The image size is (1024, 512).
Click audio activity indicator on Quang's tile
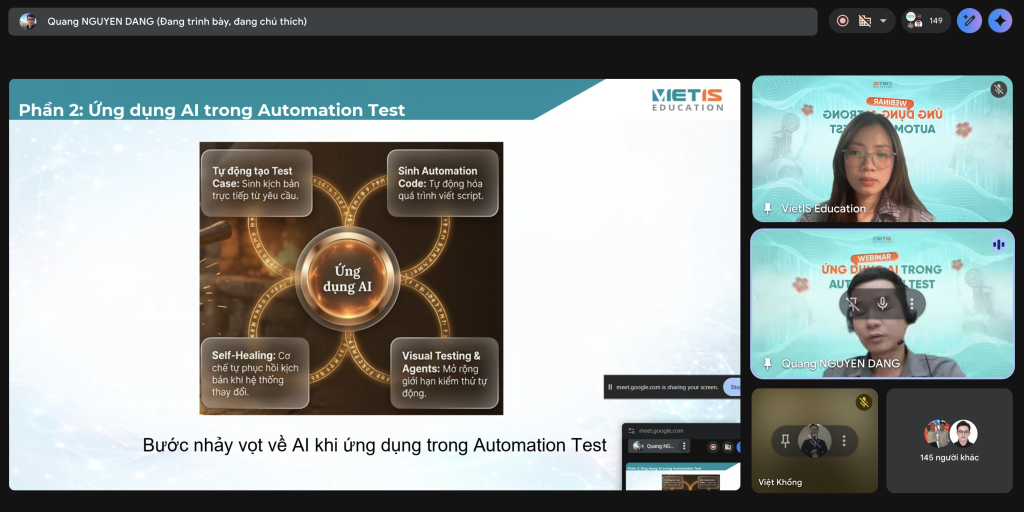pyautogui.click(x=998, y=244)
